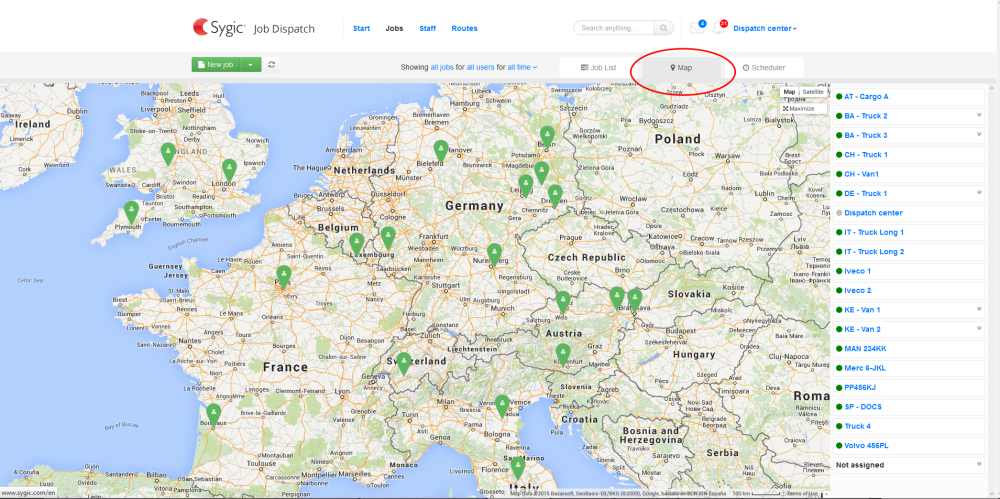
Task: Click the map marker near Plymouth
Action: pos(131,212)
